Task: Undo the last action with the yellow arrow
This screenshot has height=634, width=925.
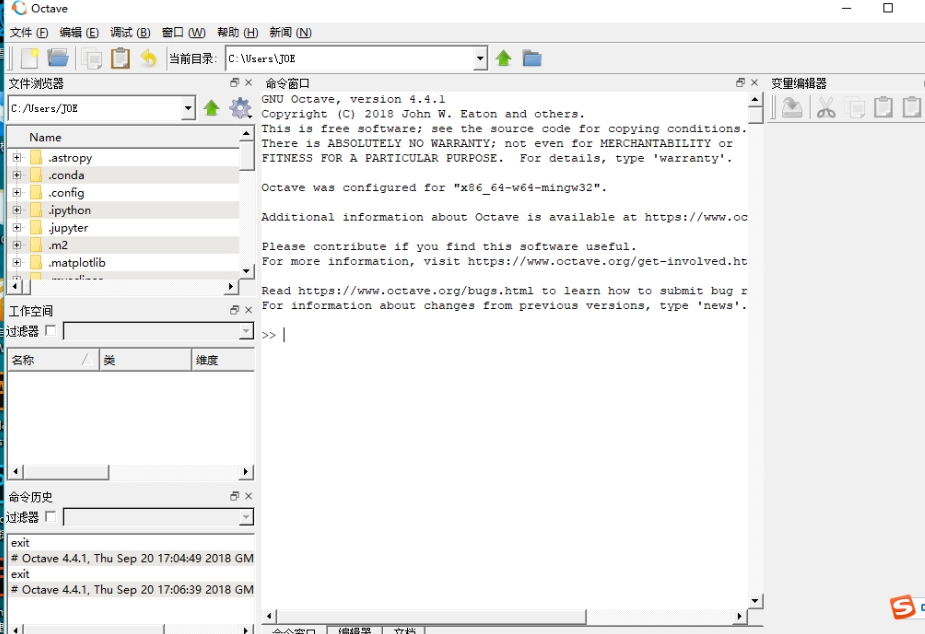Action: coord(149,58)
